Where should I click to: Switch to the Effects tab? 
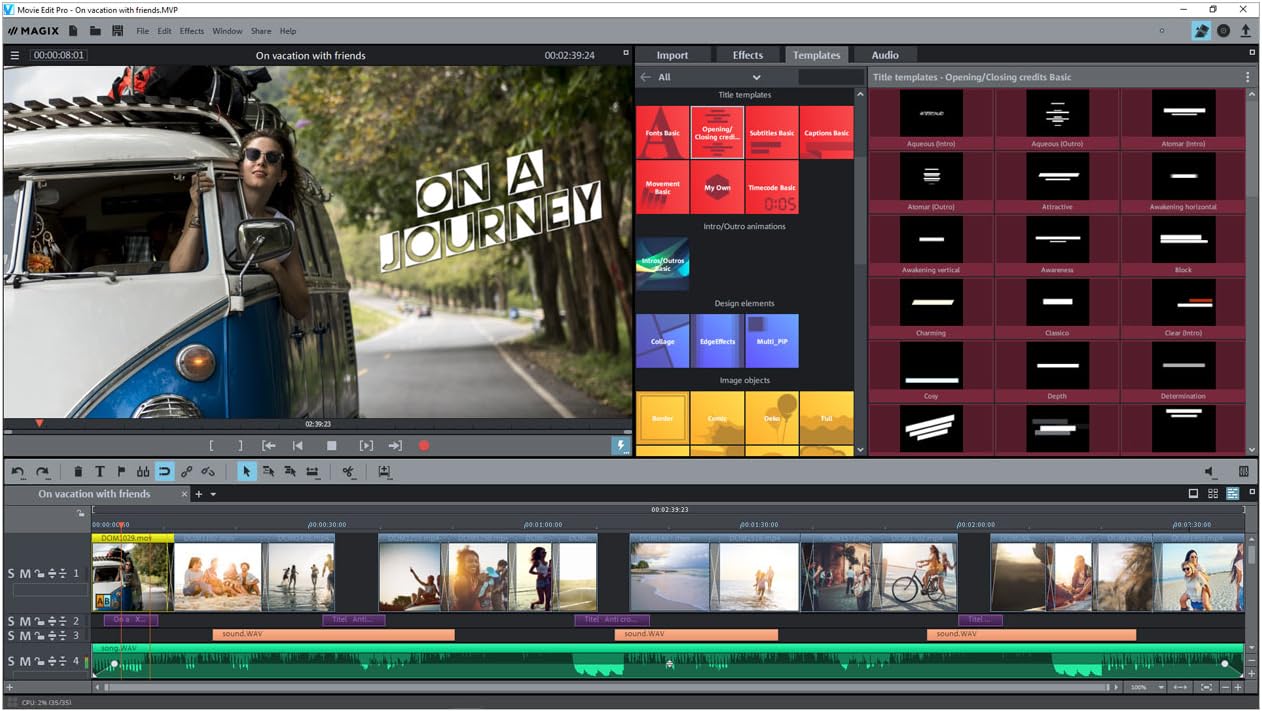tap(747, 55)
